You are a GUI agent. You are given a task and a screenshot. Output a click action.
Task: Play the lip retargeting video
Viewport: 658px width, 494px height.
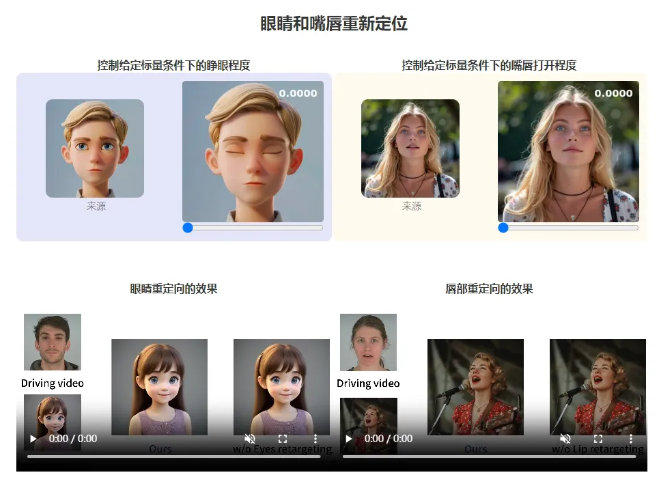click(348, 439)
